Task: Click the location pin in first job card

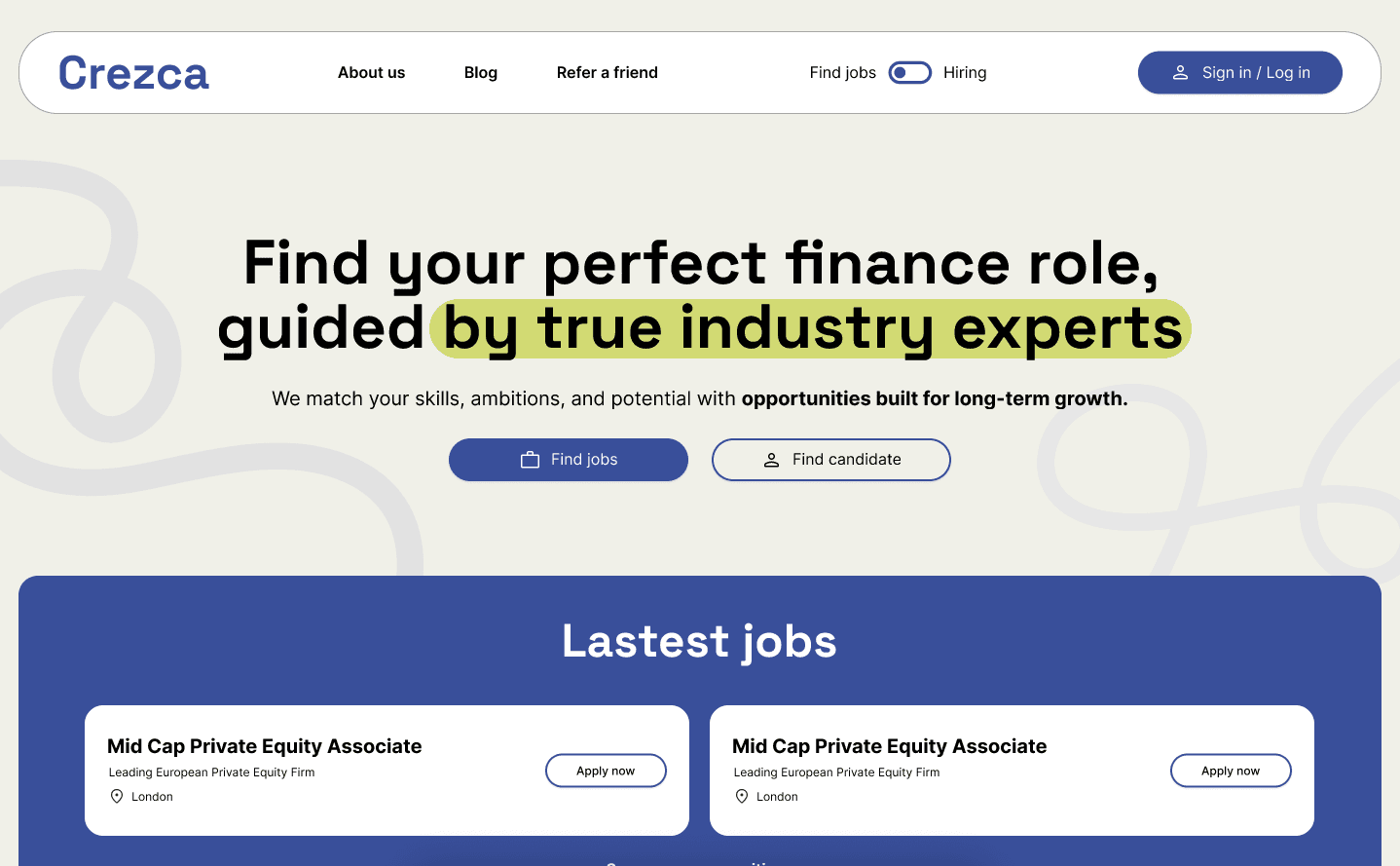Action: tap(117, 797)
